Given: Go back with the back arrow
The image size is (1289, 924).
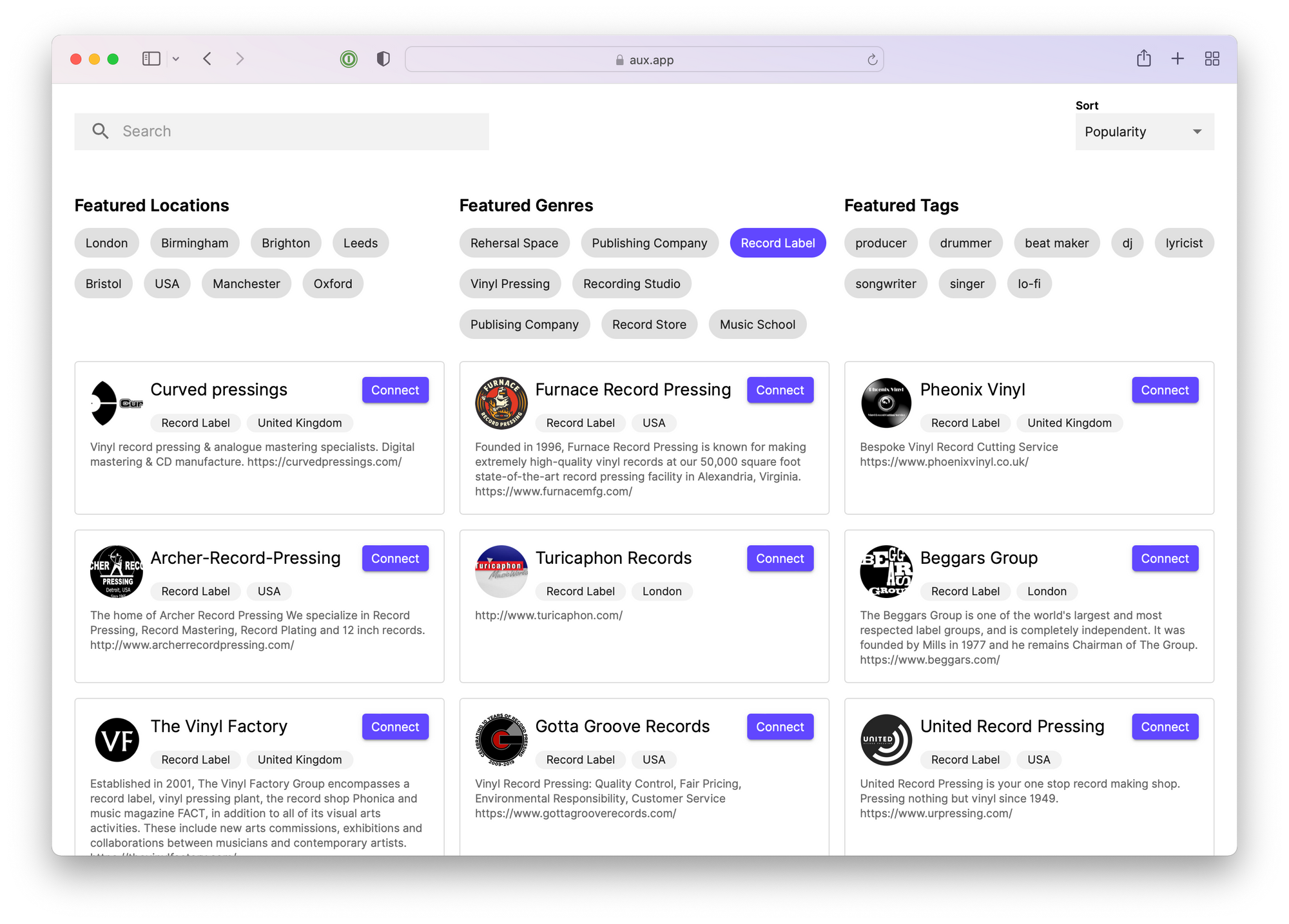Looking at the screenshot, I should click(x=208, y=59).
